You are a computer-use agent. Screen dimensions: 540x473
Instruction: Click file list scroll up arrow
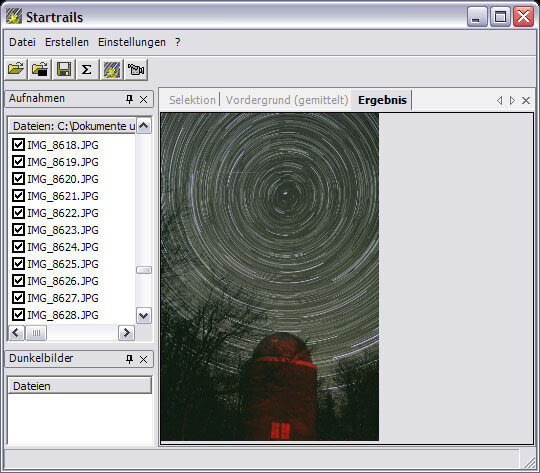coord(144,125)
